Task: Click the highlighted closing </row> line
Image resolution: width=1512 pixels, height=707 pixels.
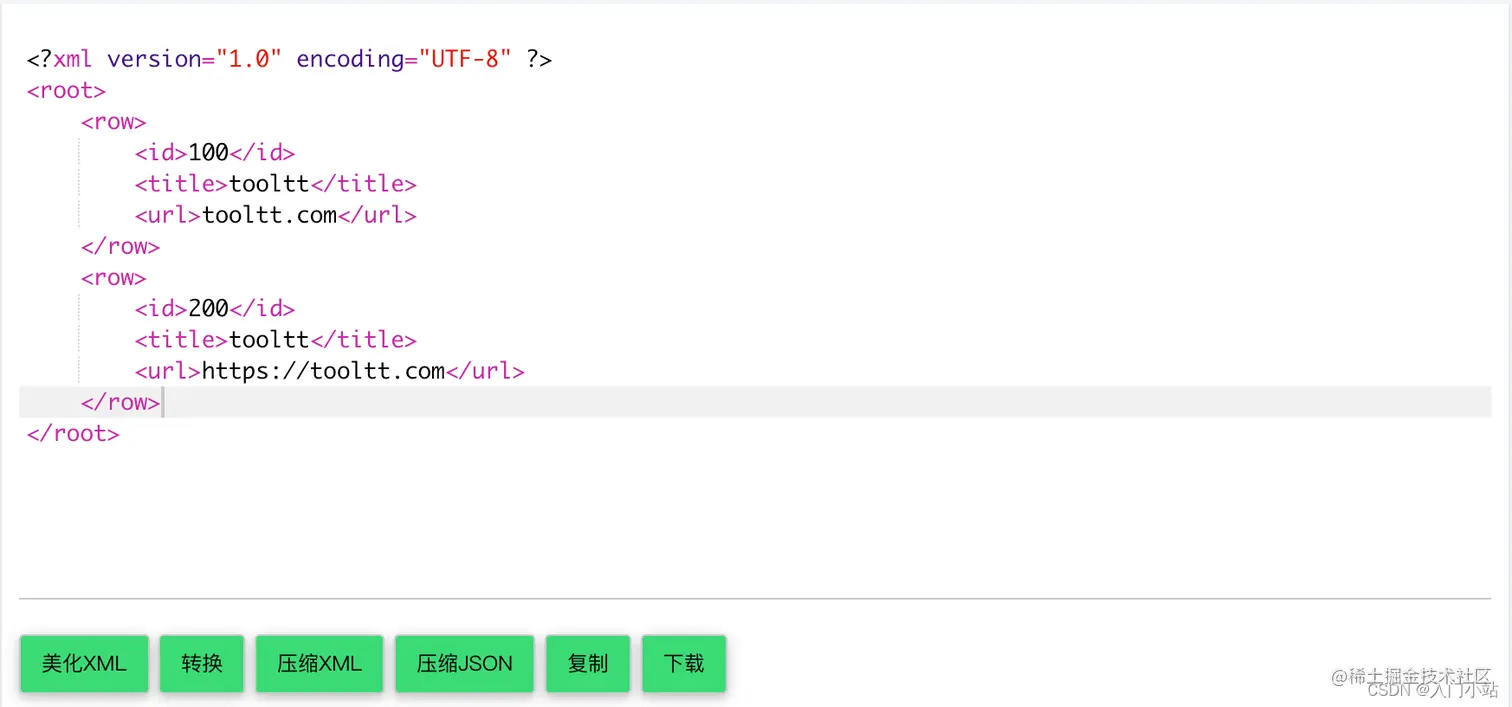Action: tap(755, 402)
